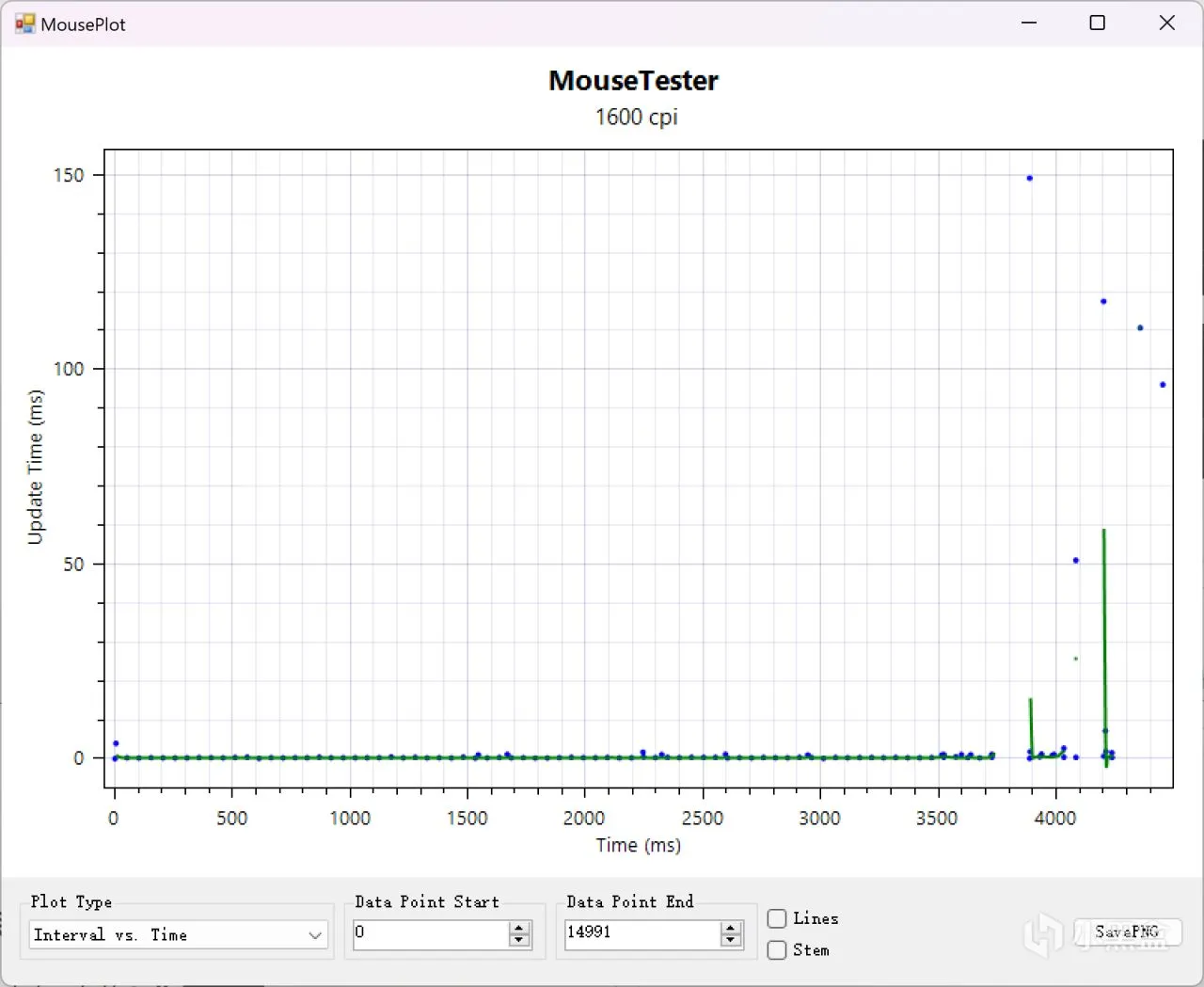Click the blue data point near 50 ms
The width and height of the screenshot is (1204, 987).
tap(1076, 561)
